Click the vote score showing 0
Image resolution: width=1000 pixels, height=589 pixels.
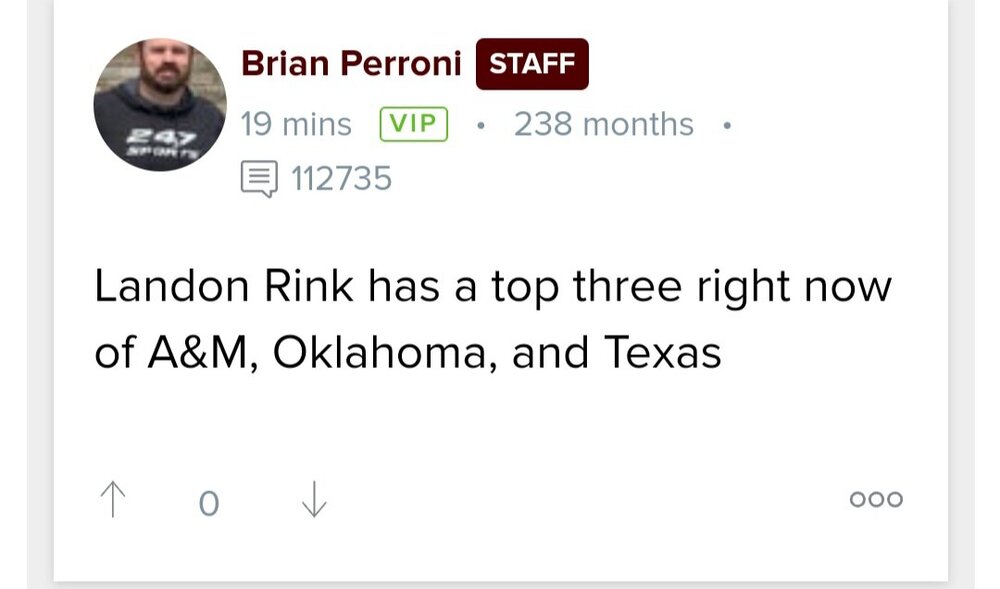pyautogui.click(x=208, y=502)
